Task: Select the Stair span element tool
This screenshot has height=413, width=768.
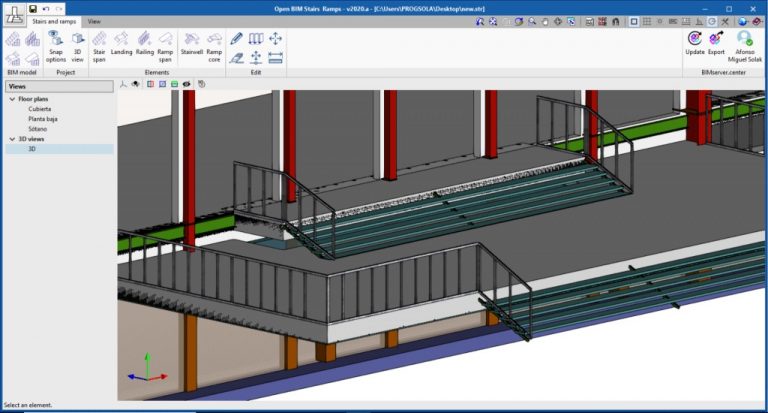Action: point(99,47)
